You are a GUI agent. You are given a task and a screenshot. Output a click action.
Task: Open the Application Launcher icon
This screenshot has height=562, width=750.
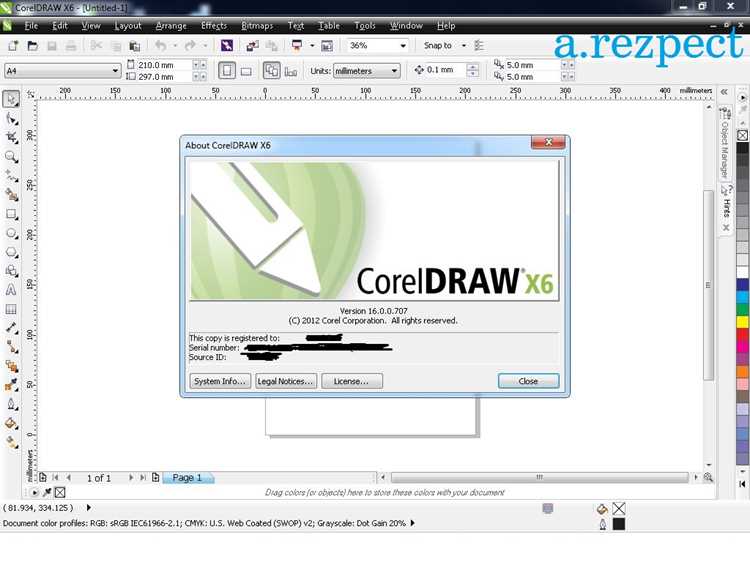[297, 46]
